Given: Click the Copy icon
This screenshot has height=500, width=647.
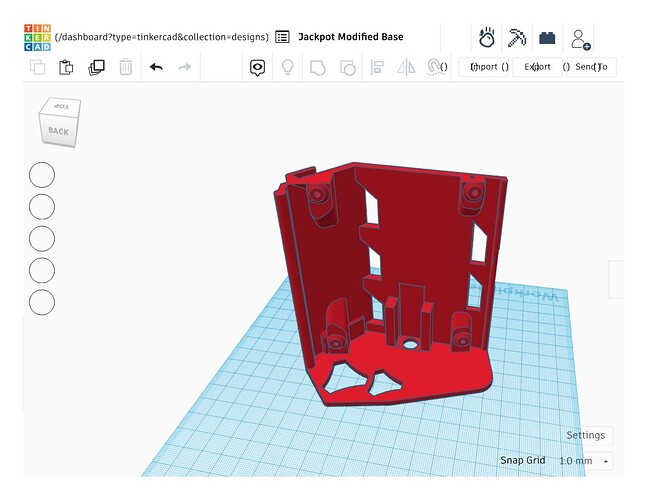Looking at the screenshot, I should [38, 67].
